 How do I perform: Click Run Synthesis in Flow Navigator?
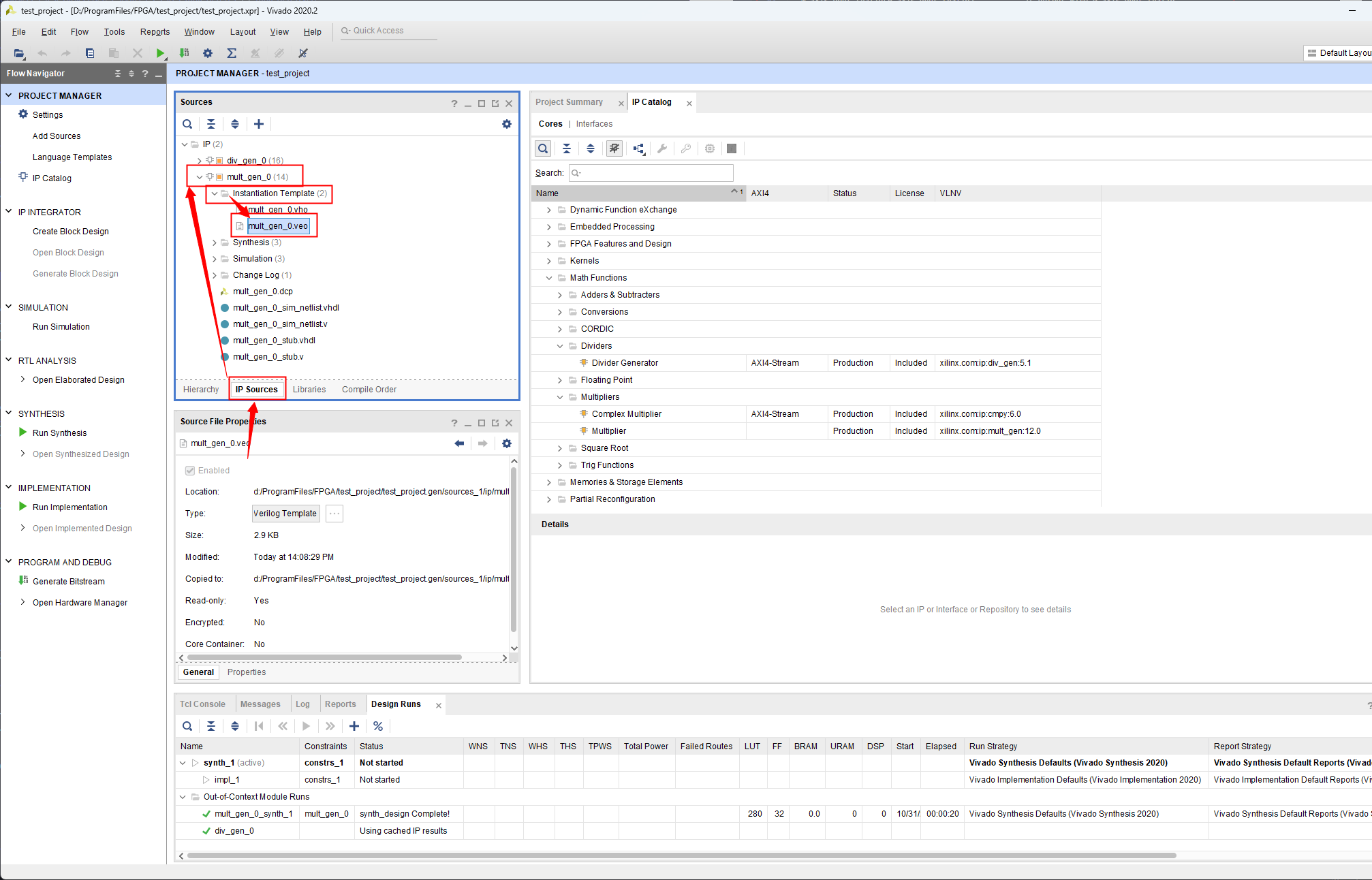coord(60,433)
